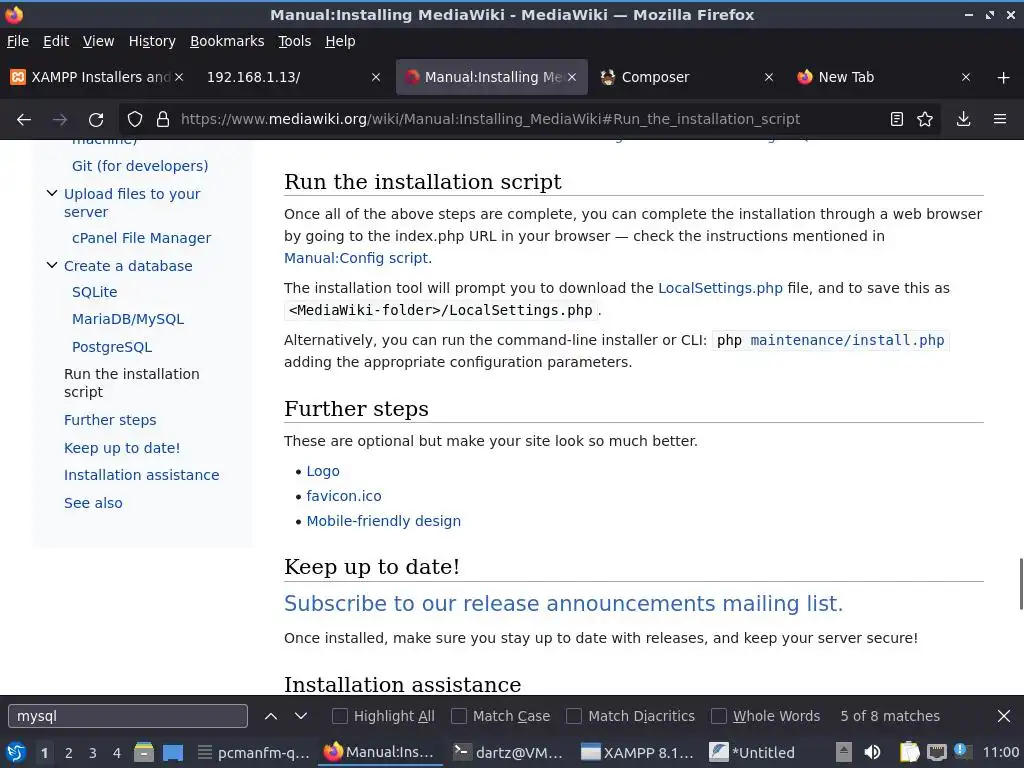Click the removable media tray icon
Screen dimensions: 1024x768
point(844,752)
